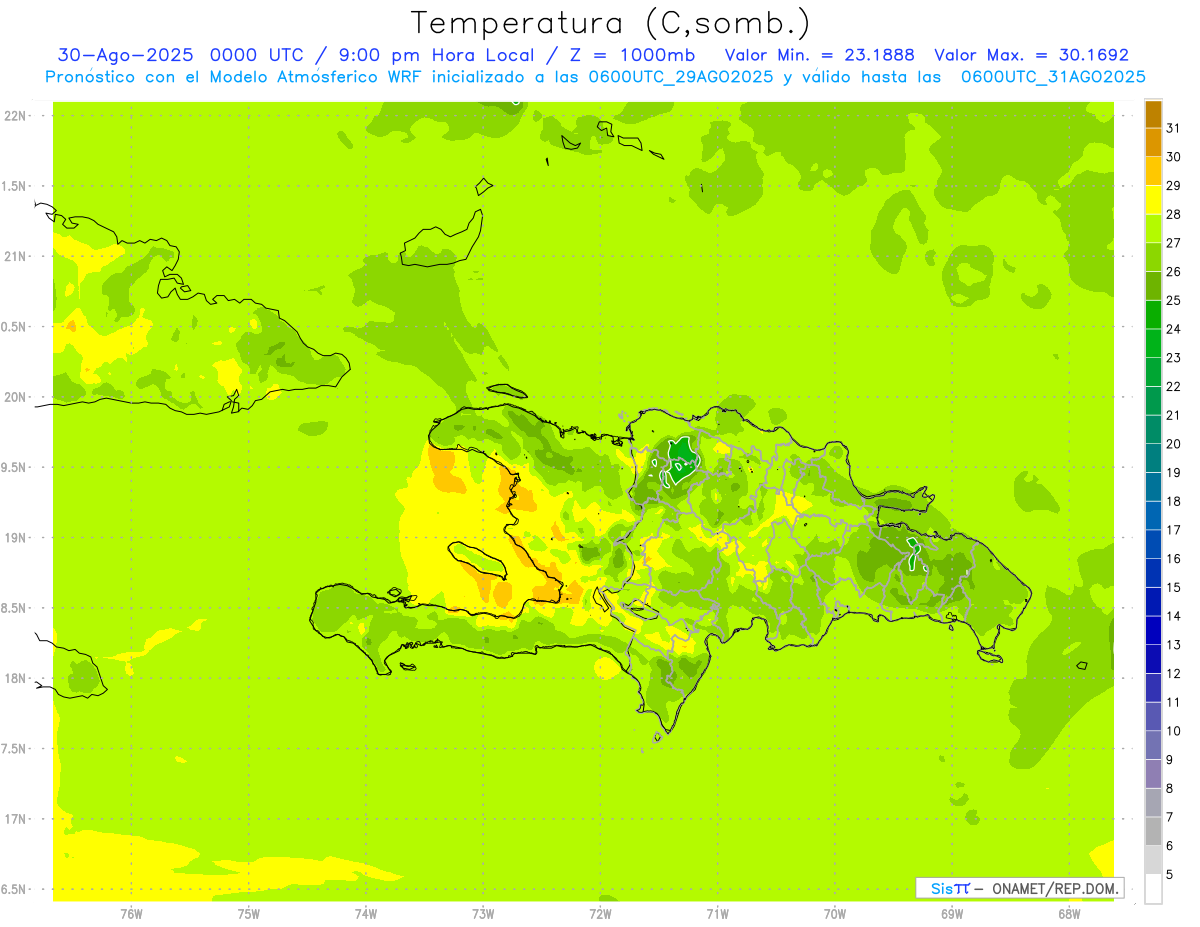
Task: Click the 'Valor Max. = 30.1692' value
Action: (1031, 55)
